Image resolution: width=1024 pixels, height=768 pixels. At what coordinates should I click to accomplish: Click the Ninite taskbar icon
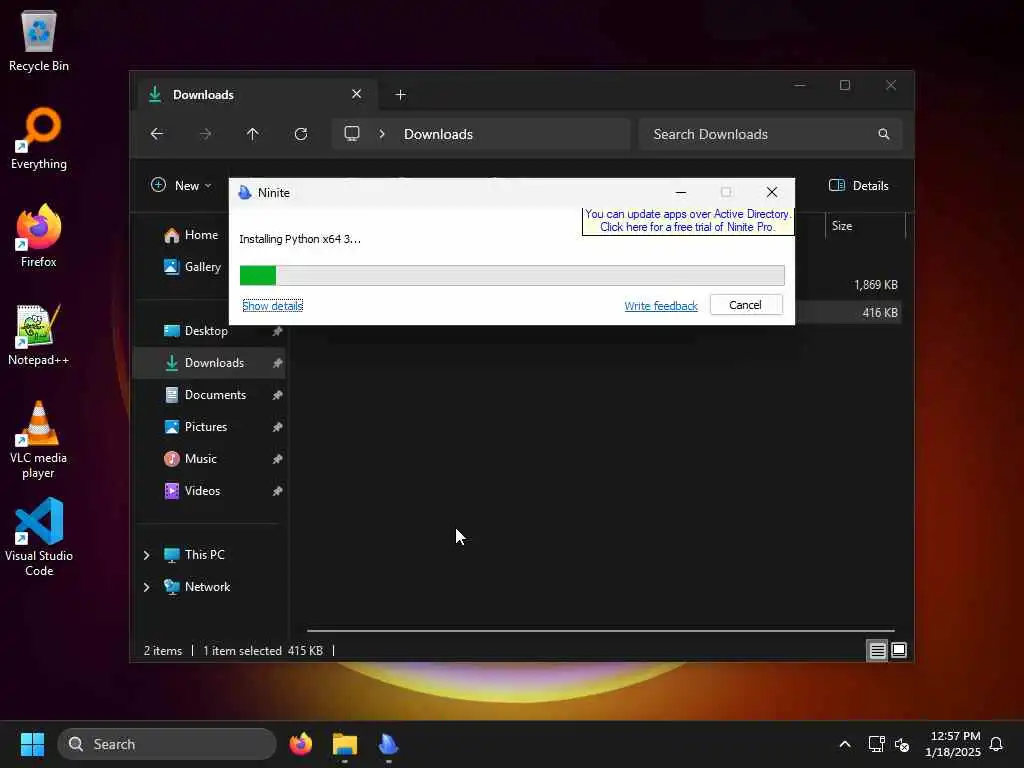(x=389, y=744)
